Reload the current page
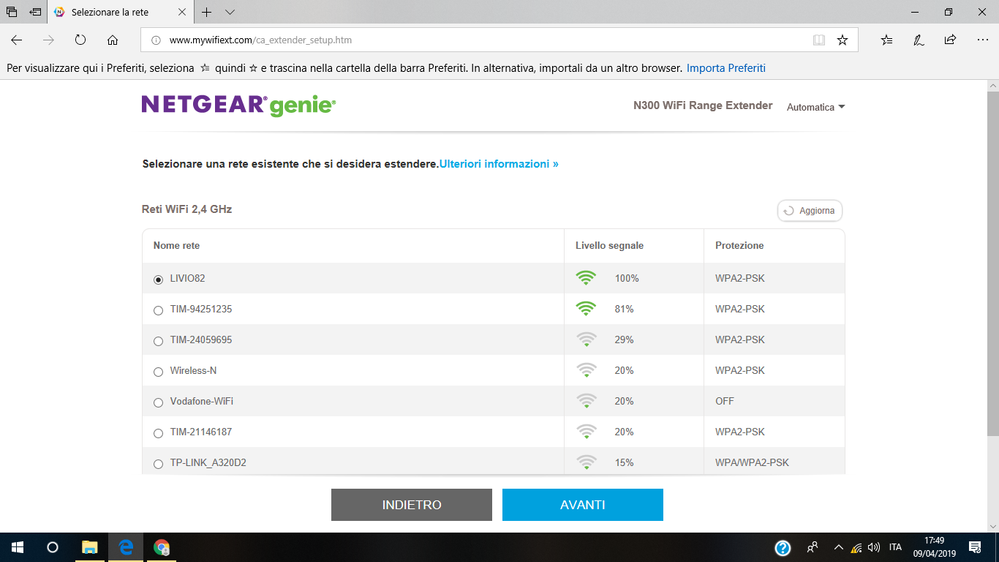The width and height of the screenshot is (999, 562). [80, 40]
